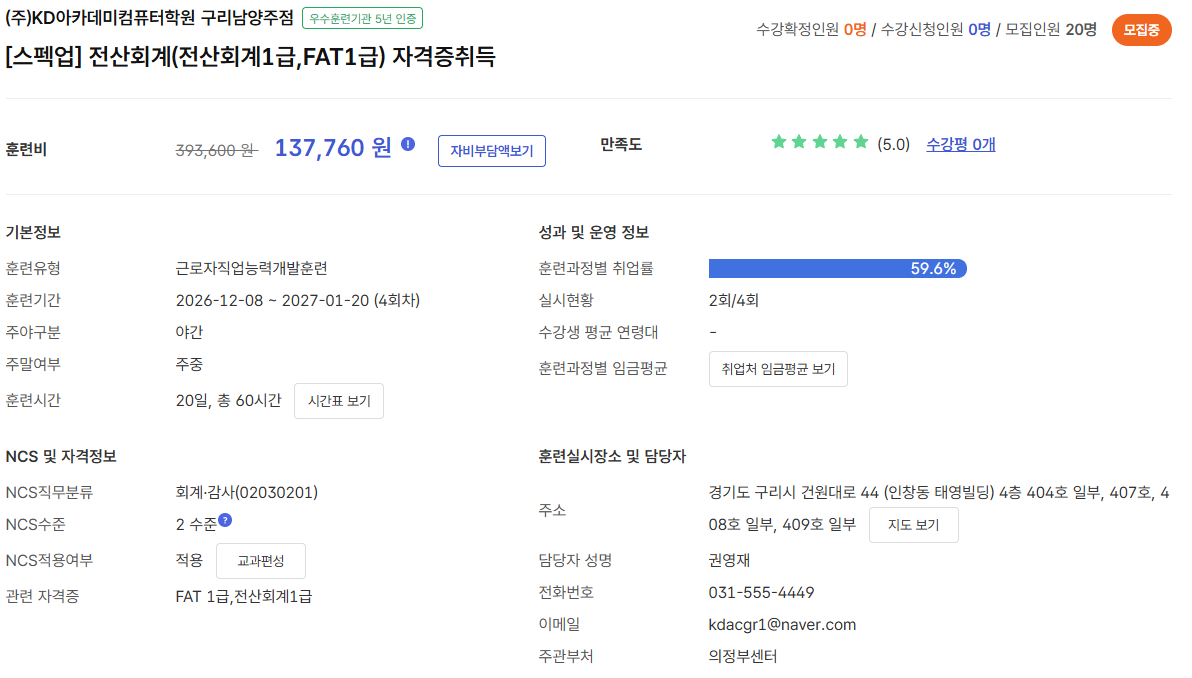Click the phone number 031-555-4449

pyautogui.click(x=761, y=593)
